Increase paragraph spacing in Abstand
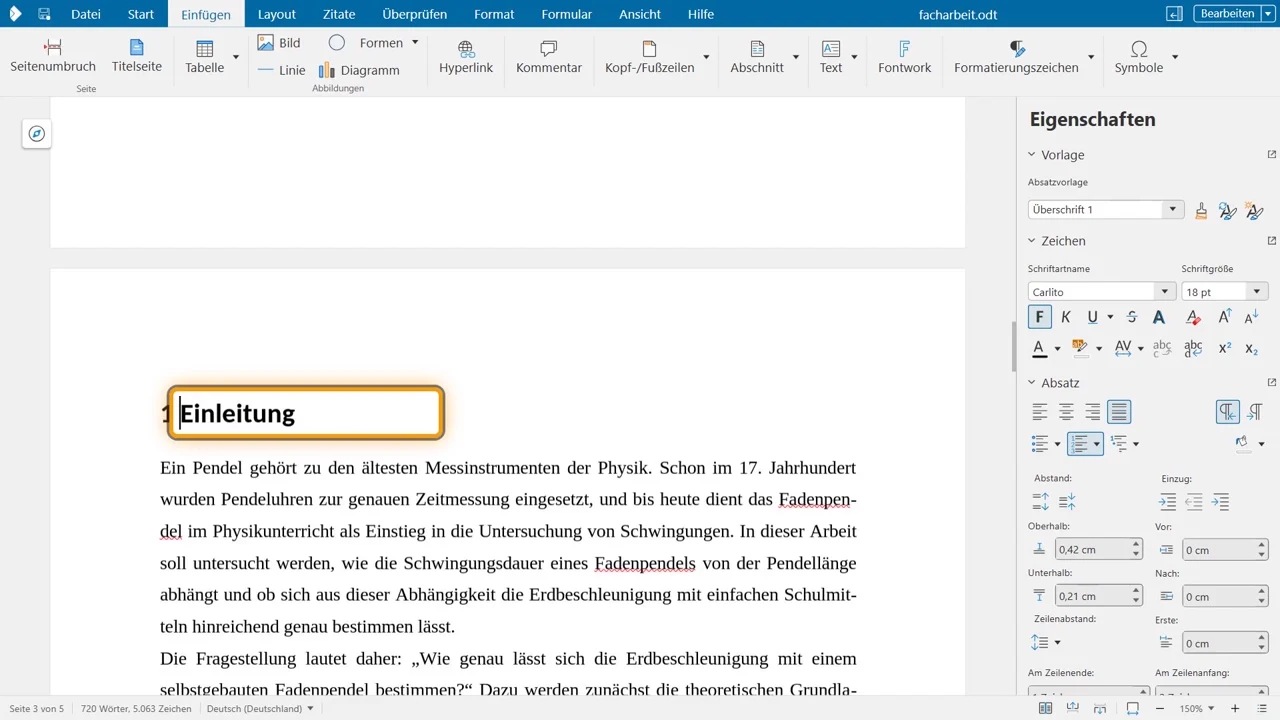This screenshot has height=720, width=1280. (1040, 502)
